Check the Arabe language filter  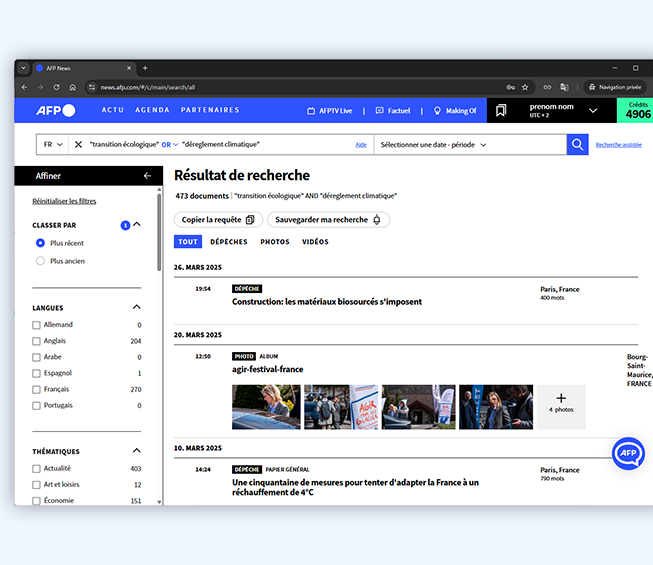tap(36, 357)
